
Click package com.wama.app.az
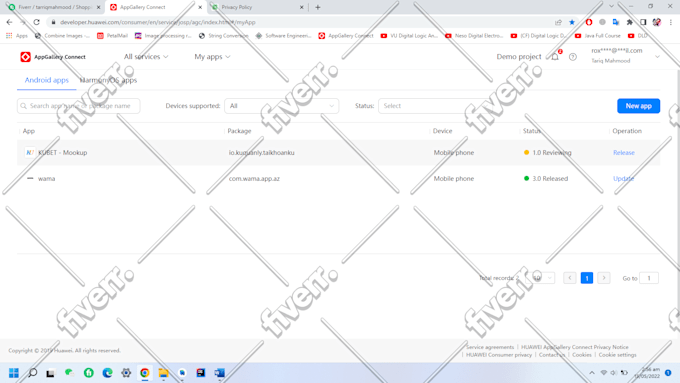pyautogui.click(x=254, y=179)
